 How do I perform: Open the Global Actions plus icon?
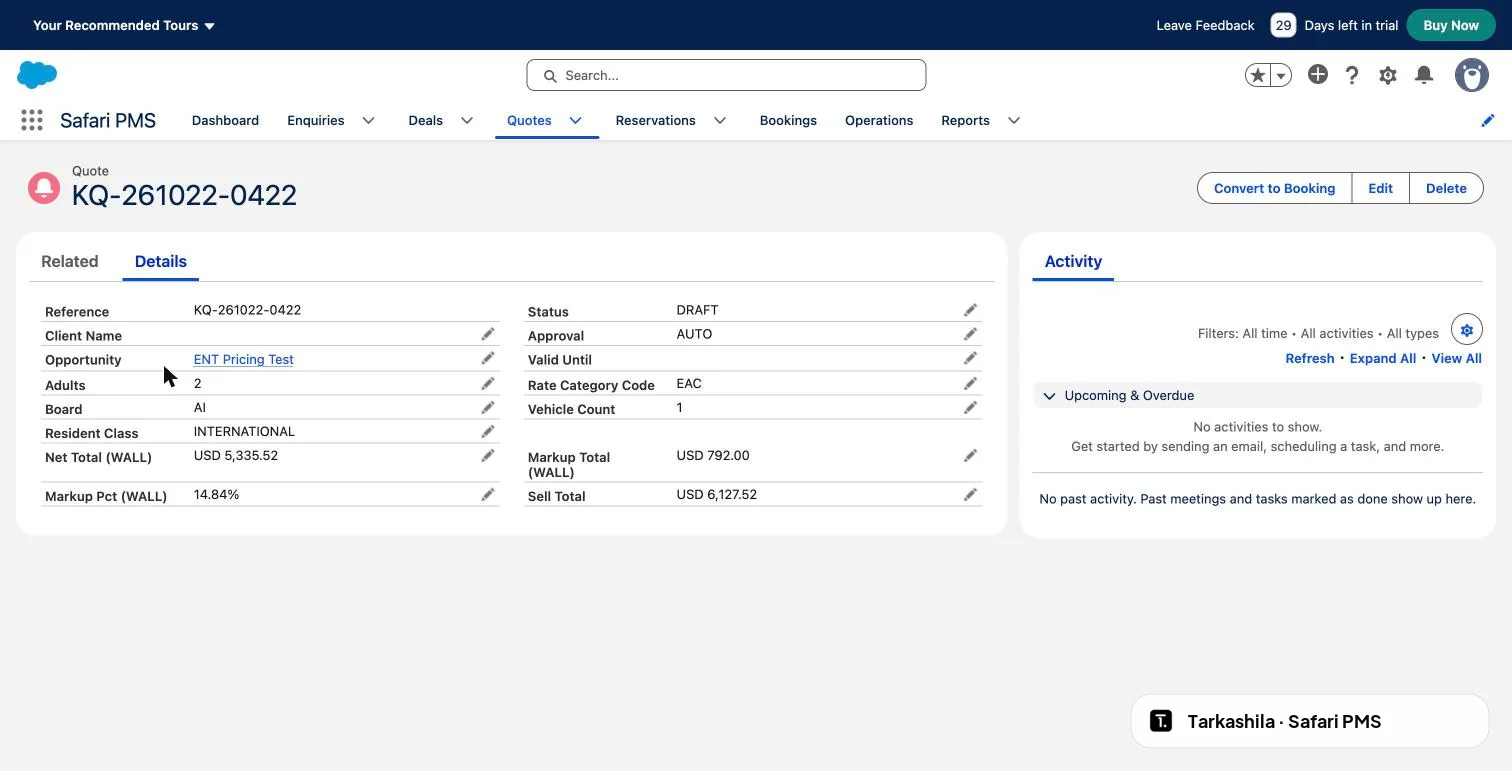(1318, 75)
